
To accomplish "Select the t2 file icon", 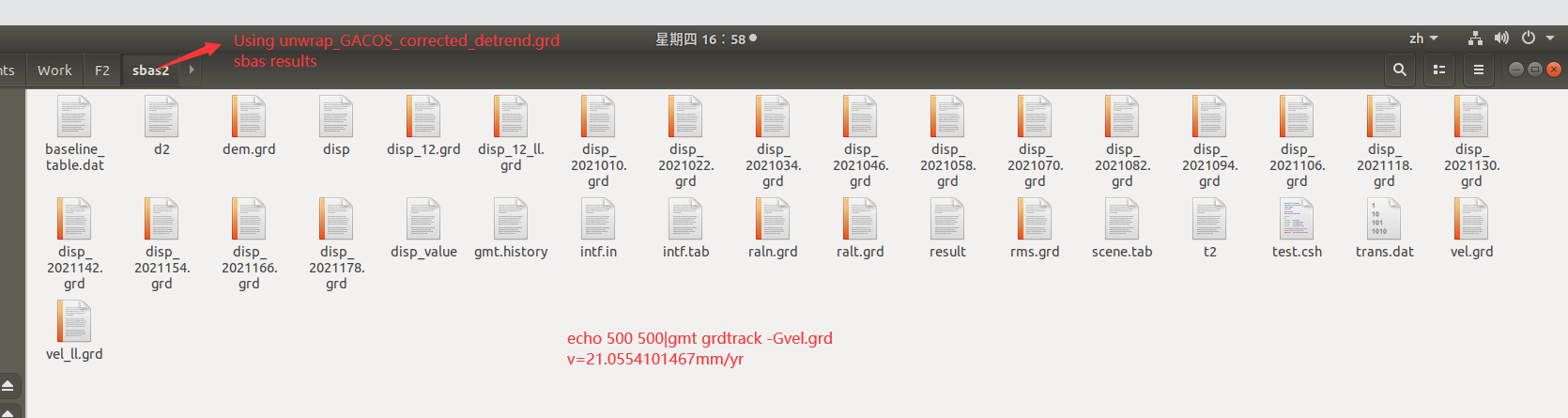I will [1209, 219].
